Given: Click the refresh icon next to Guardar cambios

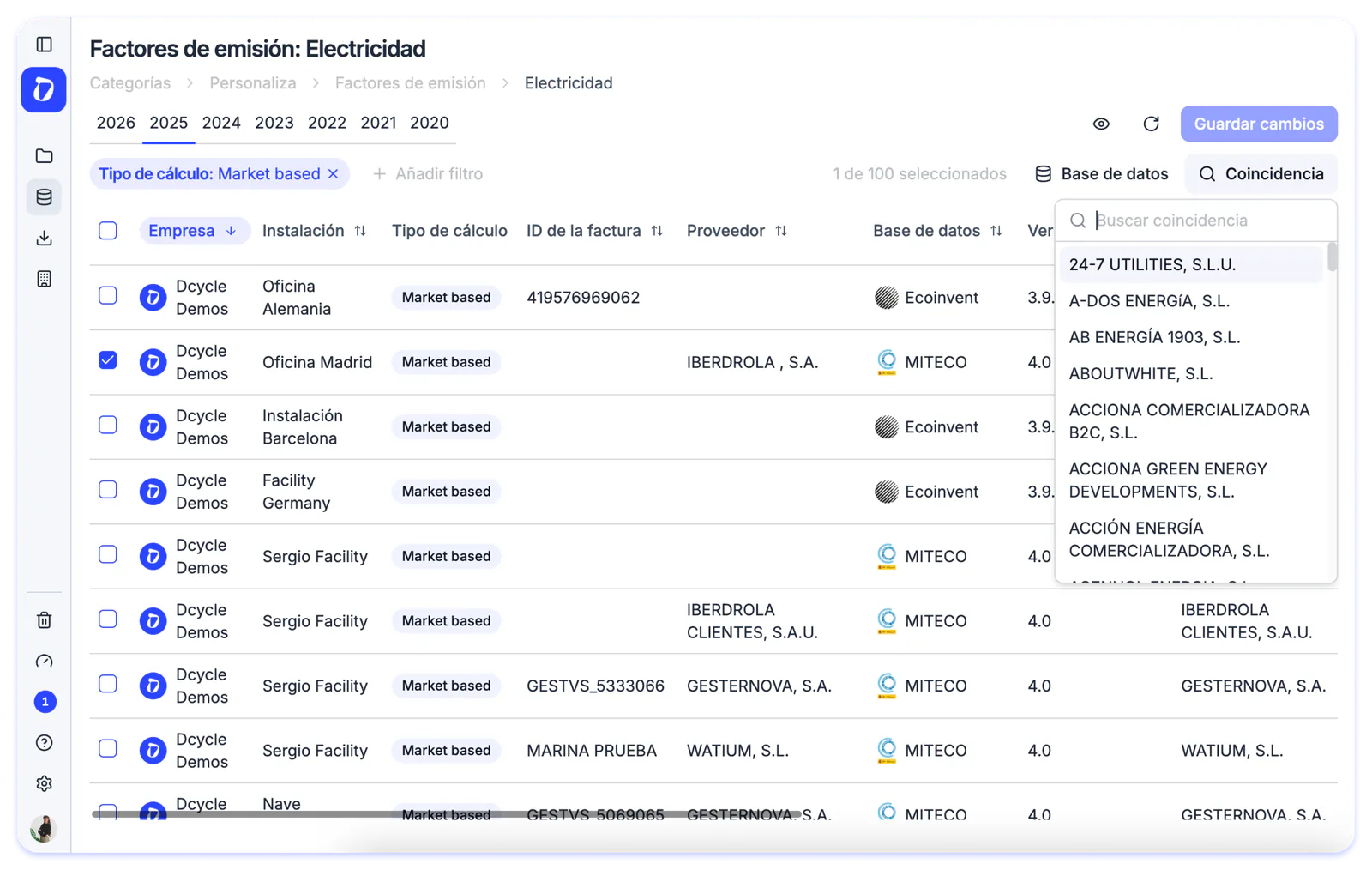Looking at the screenshot, I should coord(1151,124).
